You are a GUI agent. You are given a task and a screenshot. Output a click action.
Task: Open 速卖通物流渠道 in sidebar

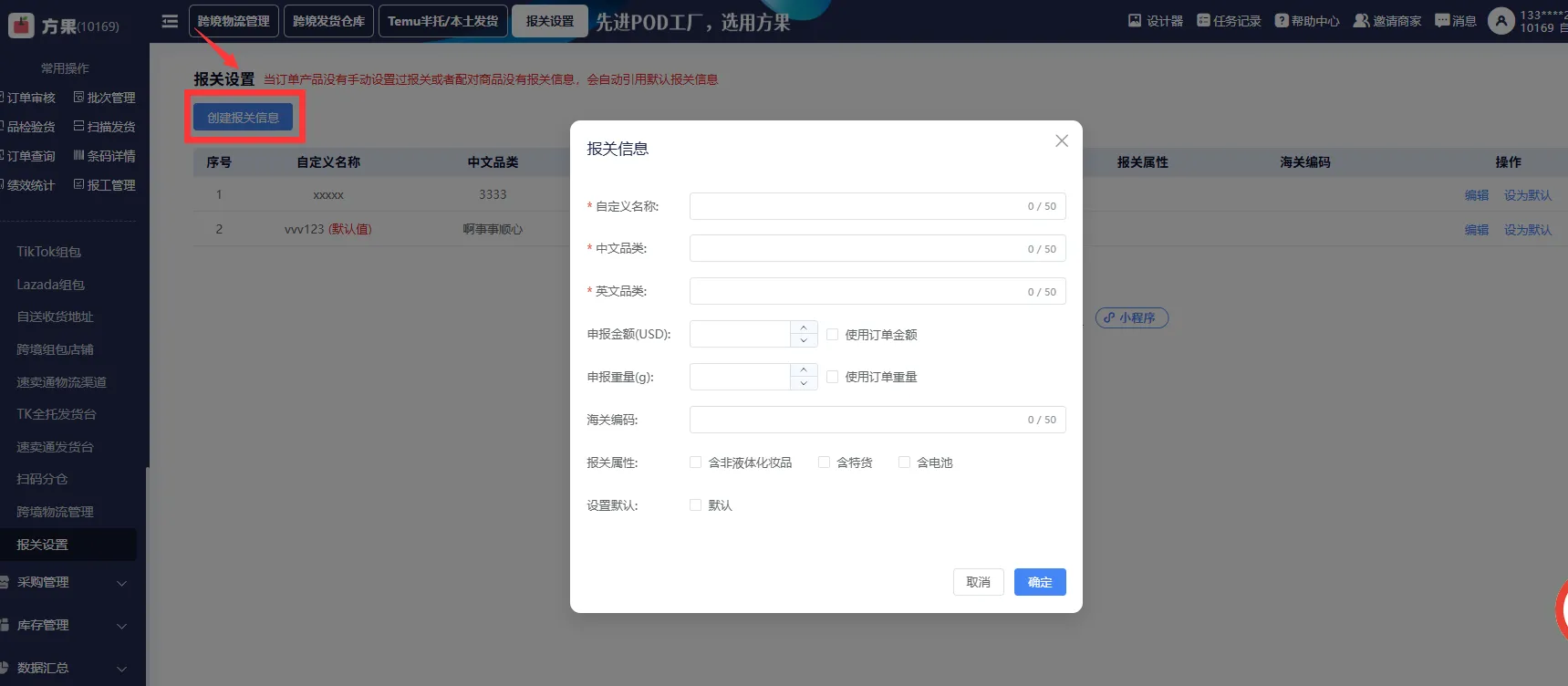click(61, 382)
